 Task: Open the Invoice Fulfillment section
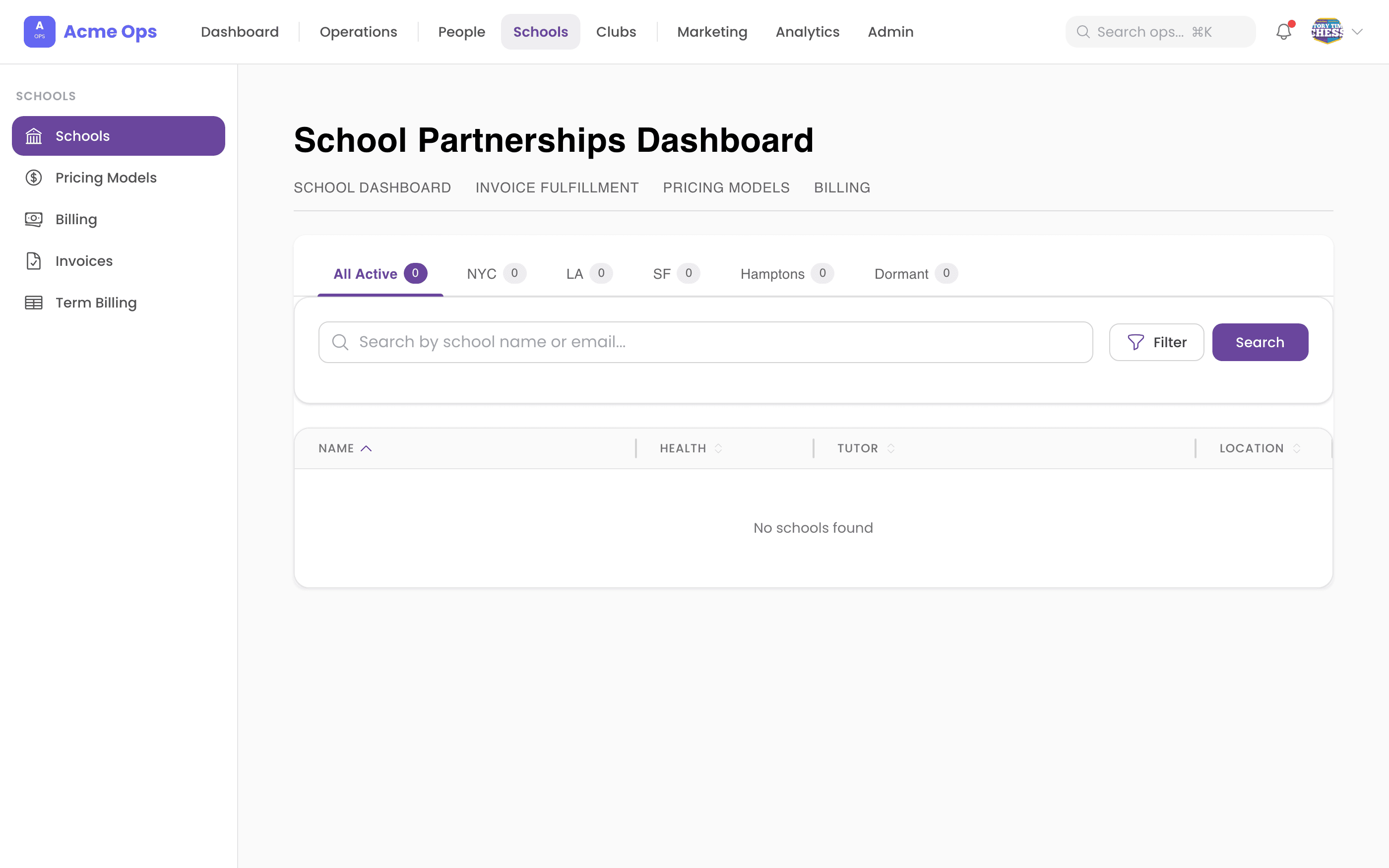click(557, 187)
